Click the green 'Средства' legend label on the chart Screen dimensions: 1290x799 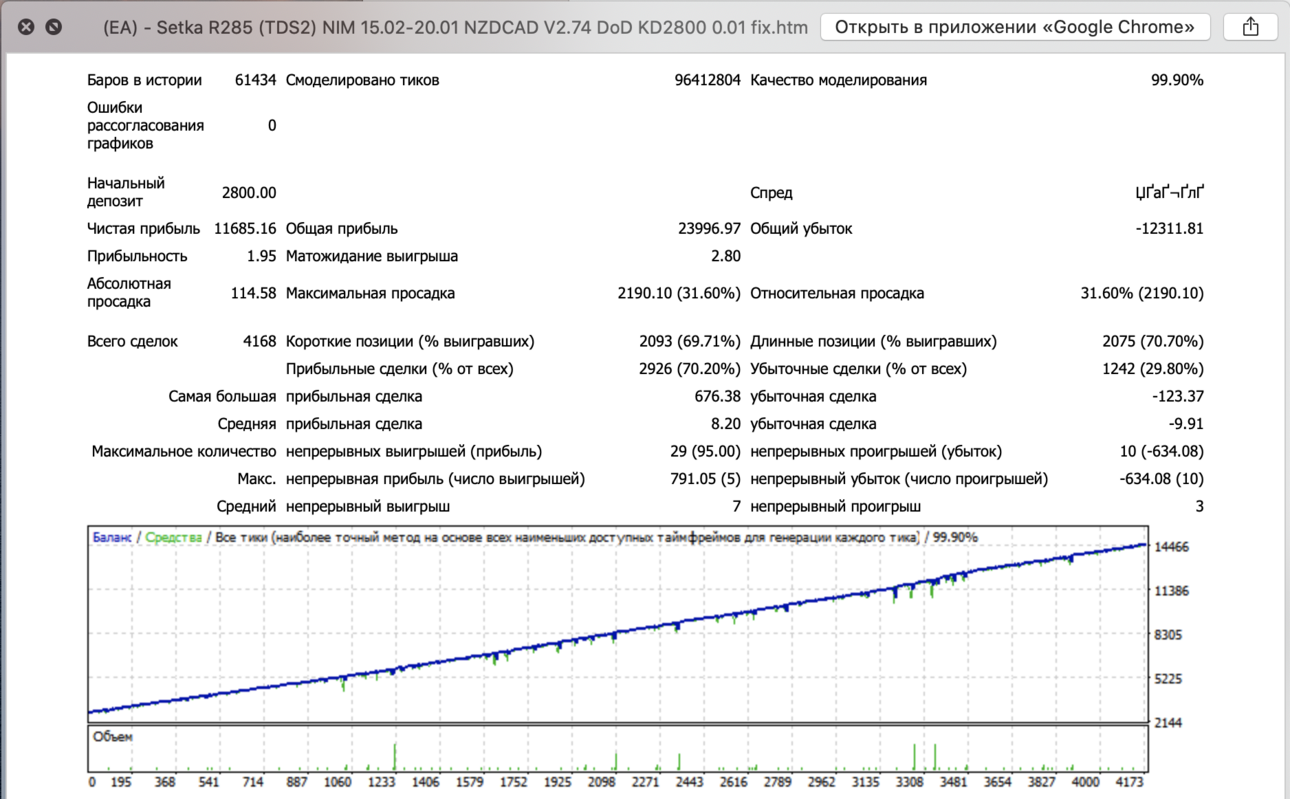tap(173, 537)
